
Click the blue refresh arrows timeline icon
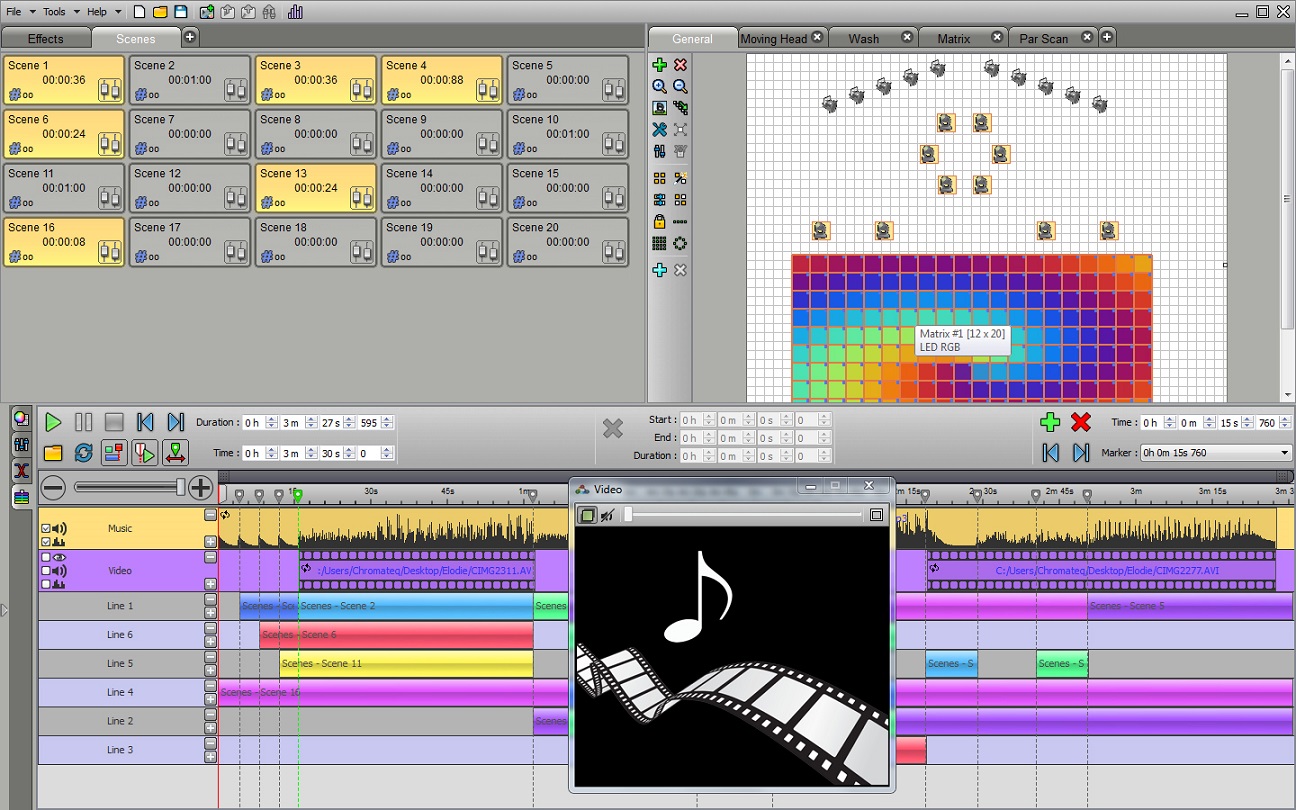[x=84, y=453]
